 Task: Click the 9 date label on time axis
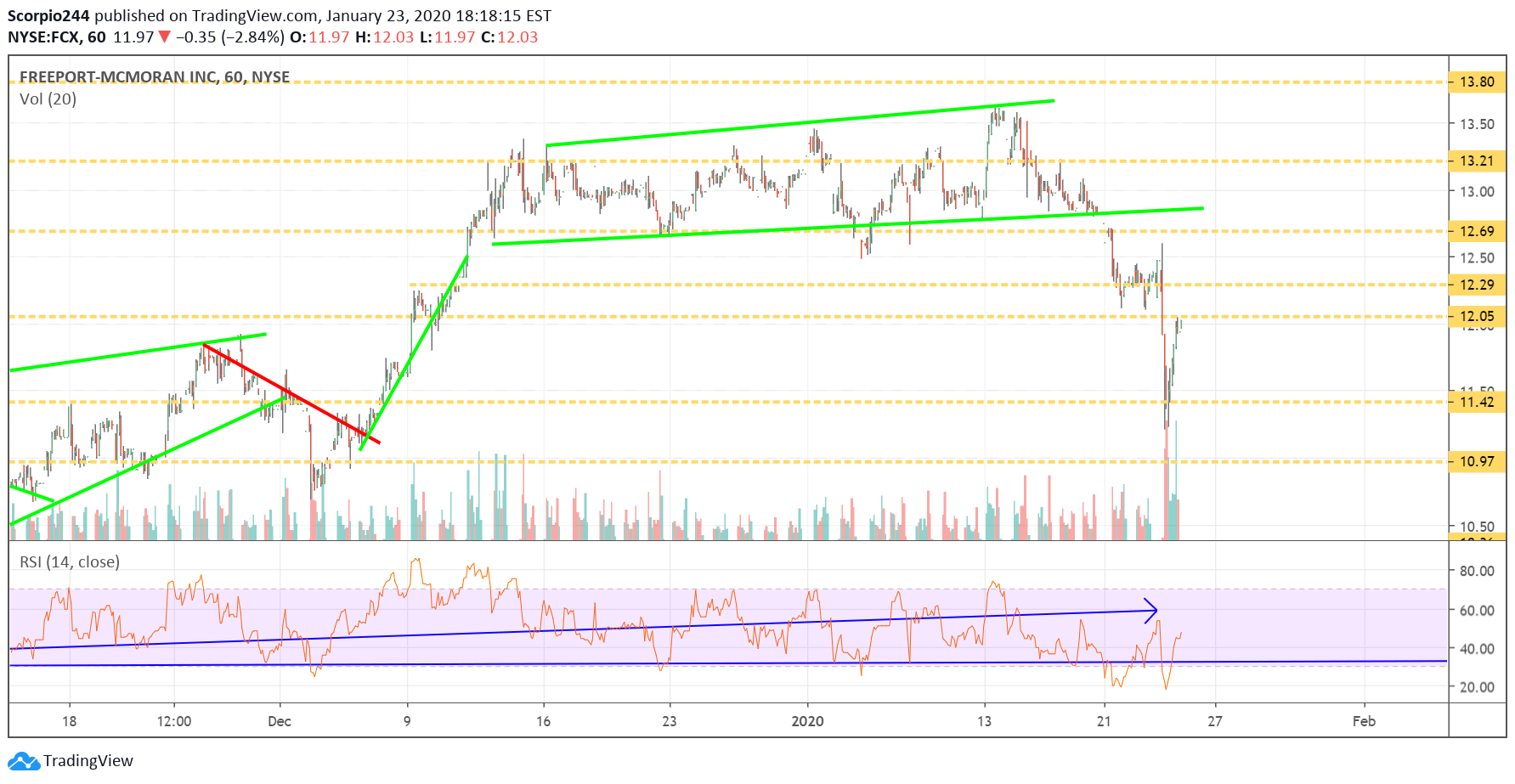(407, 721)
